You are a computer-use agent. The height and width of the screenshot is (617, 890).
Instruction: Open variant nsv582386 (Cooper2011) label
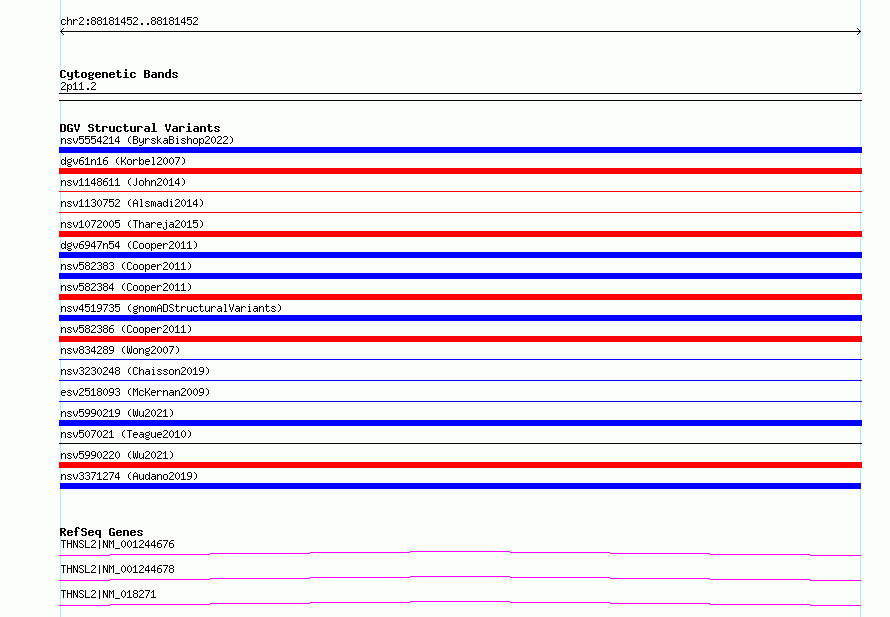point(126,329)
